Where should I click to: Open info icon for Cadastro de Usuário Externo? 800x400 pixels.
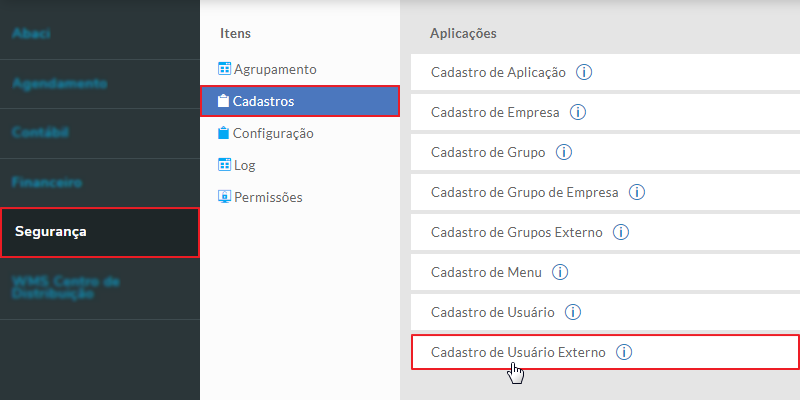[625, 352]
